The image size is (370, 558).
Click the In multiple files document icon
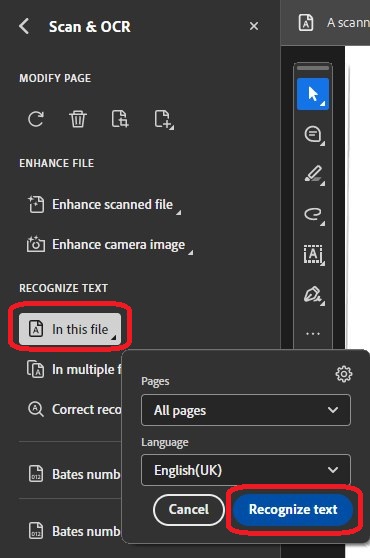tap(36, 369)
